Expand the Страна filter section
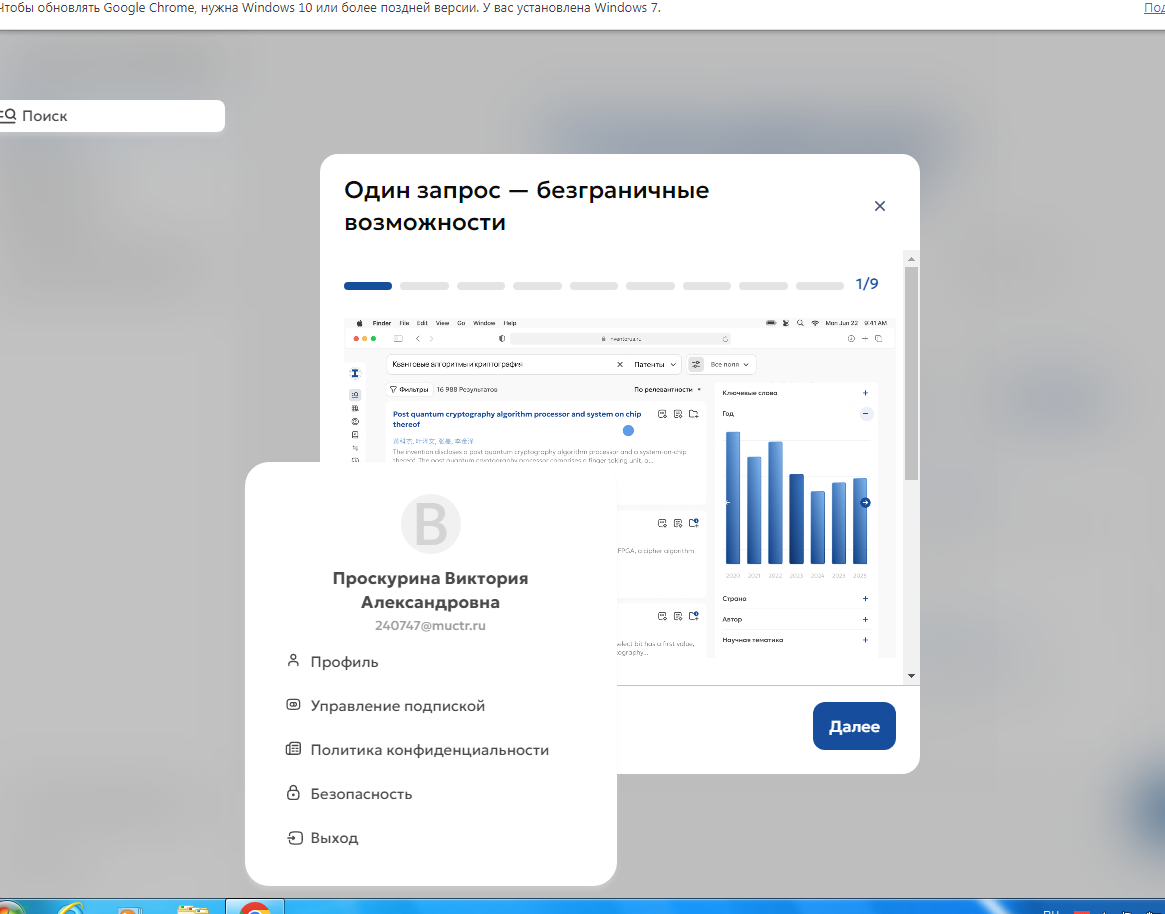The width and height of the screenshot is (1165, 914). [x=865, y=597]
